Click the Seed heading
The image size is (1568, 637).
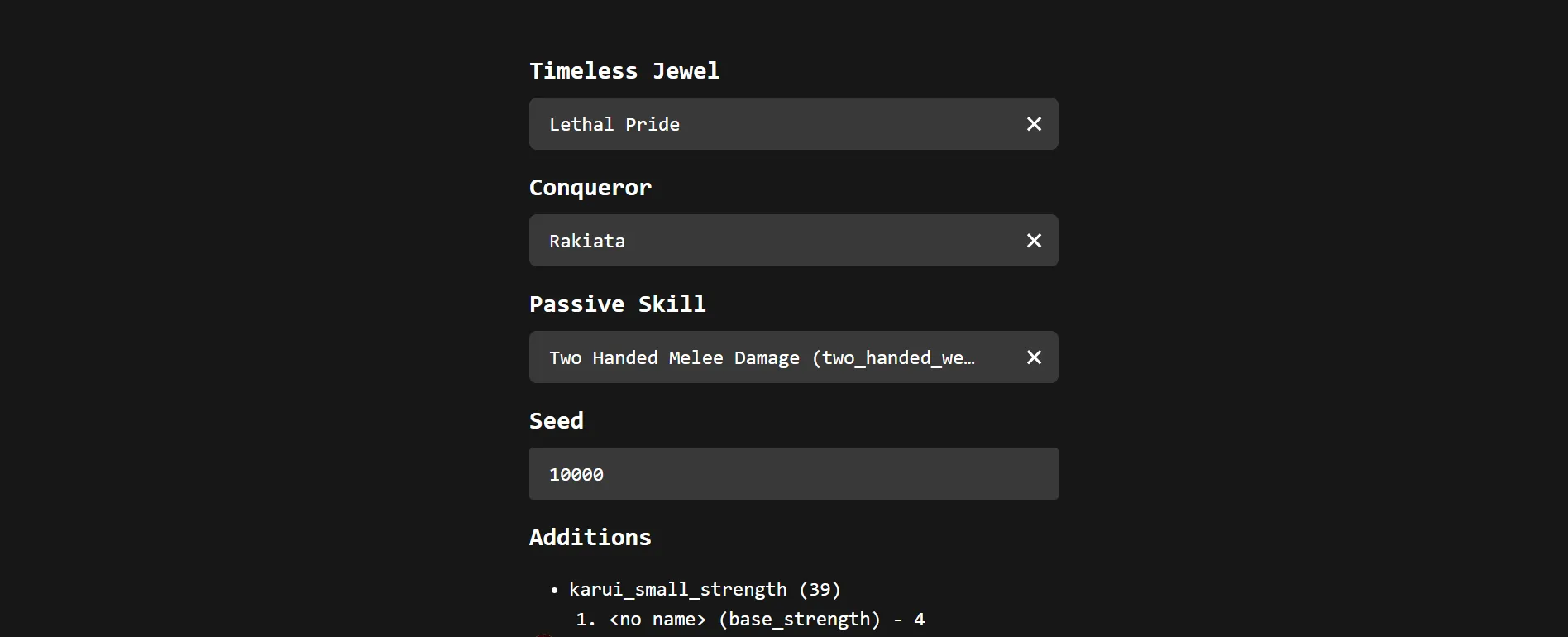coord(556,420)
